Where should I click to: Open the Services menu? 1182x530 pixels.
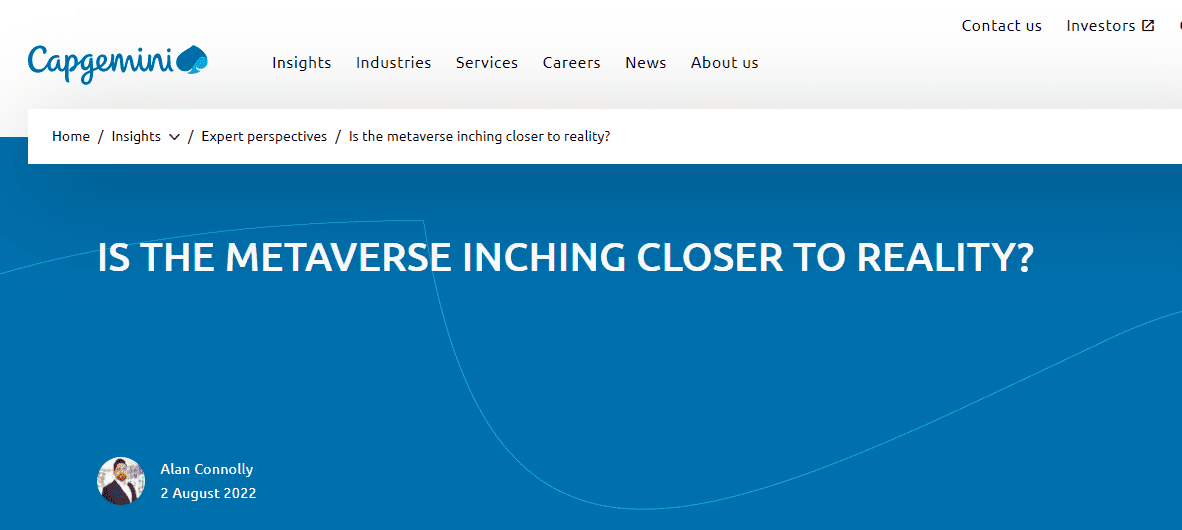pyautogui.click(x=487, y=63)
